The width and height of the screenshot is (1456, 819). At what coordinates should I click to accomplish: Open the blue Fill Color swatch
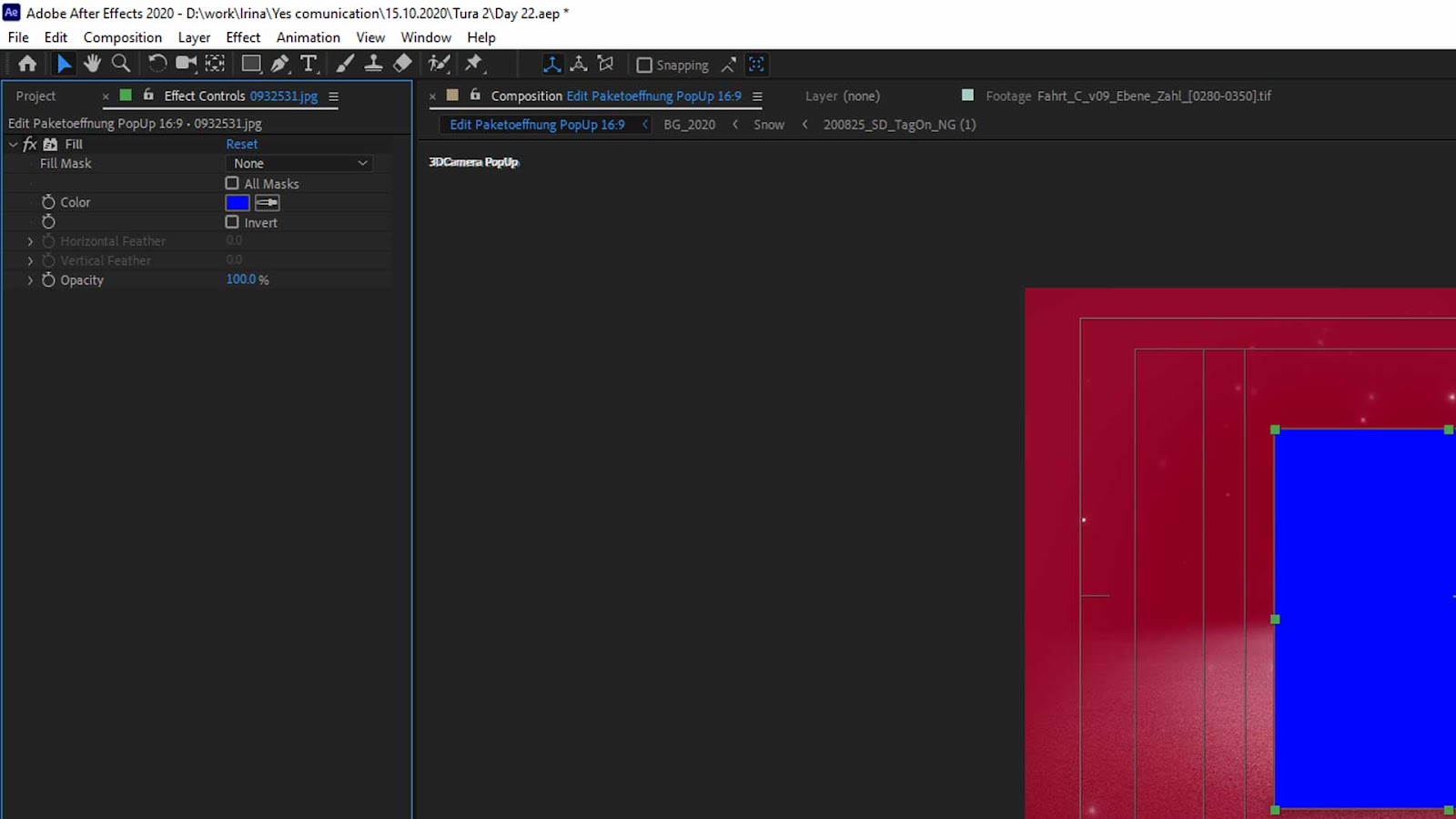(238, 202)
